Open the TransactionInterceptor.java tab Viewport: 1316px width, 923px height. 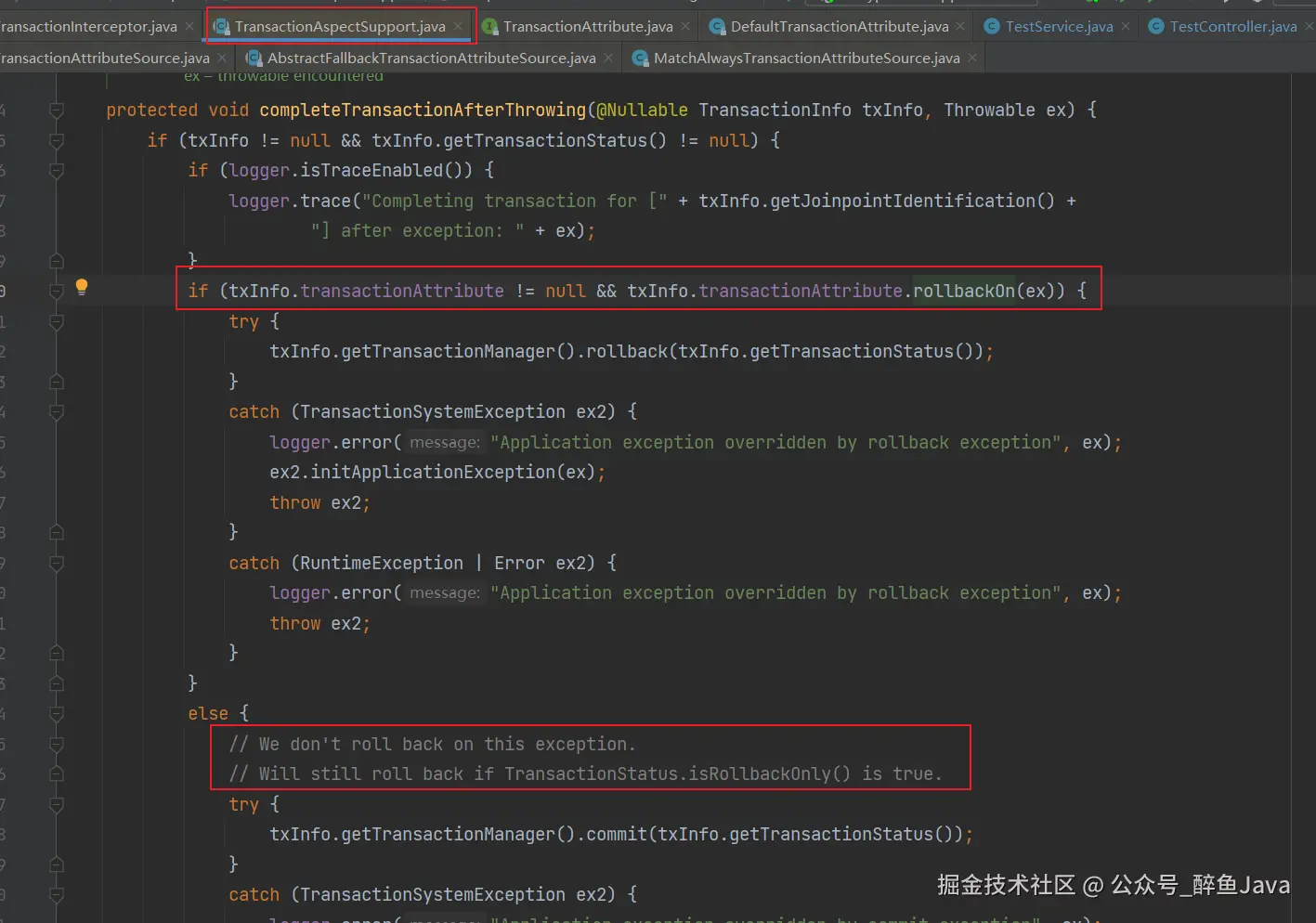click(88, 27)
